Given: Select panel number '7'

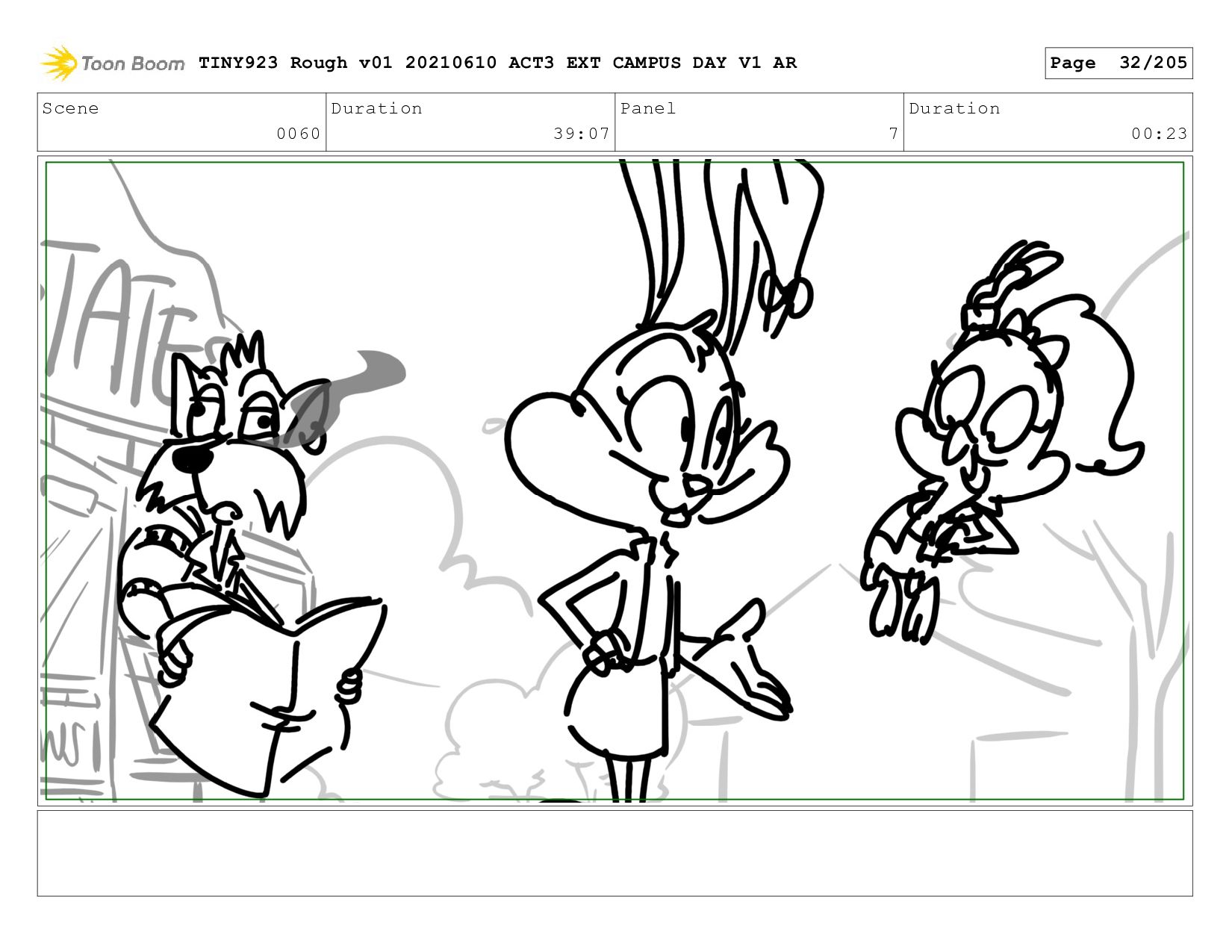Looking at the screenshot, I should pos(893,134).
